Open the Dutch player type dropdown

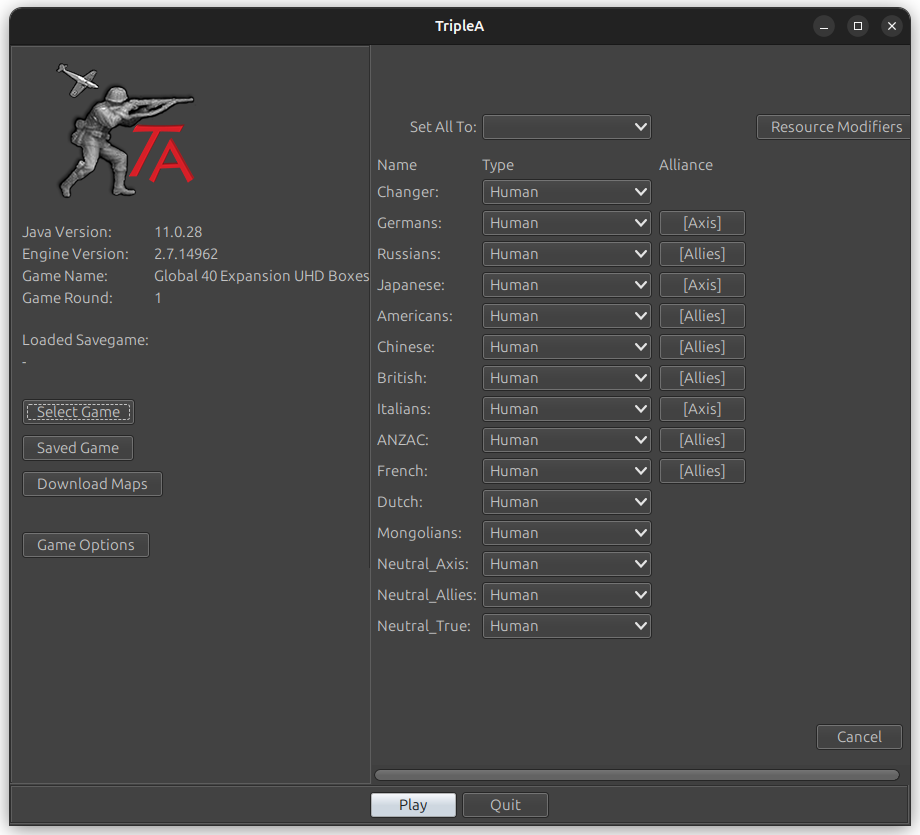click(x=566, y=501)
